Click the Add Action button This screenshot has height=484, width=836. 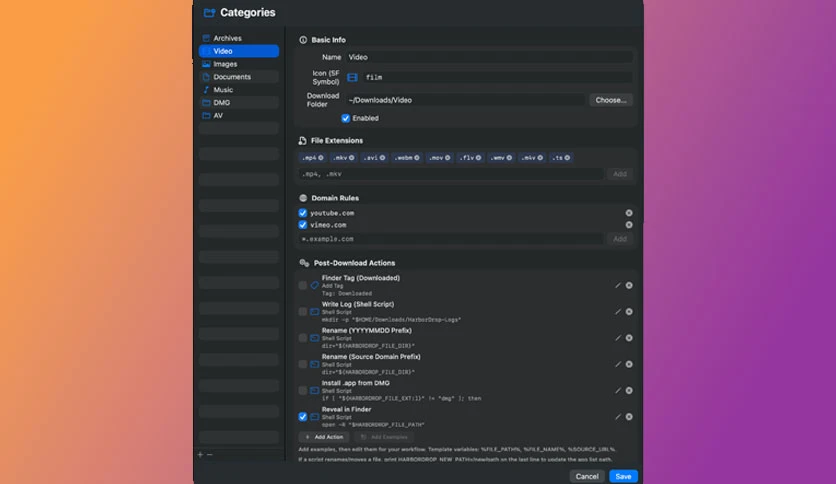click(x=324, y=437)
